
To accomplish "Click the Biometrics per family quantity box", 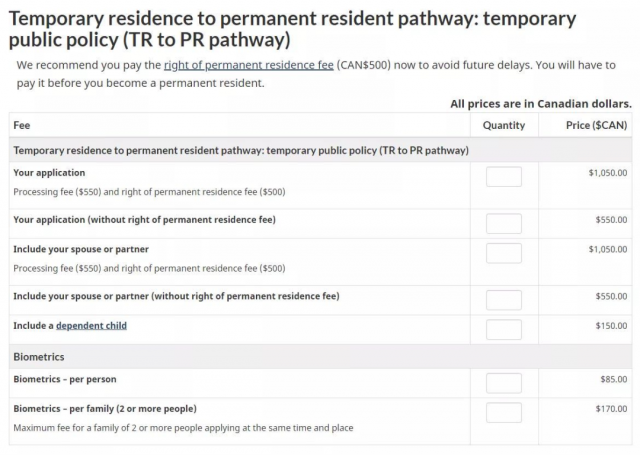I will coord(503,412).
